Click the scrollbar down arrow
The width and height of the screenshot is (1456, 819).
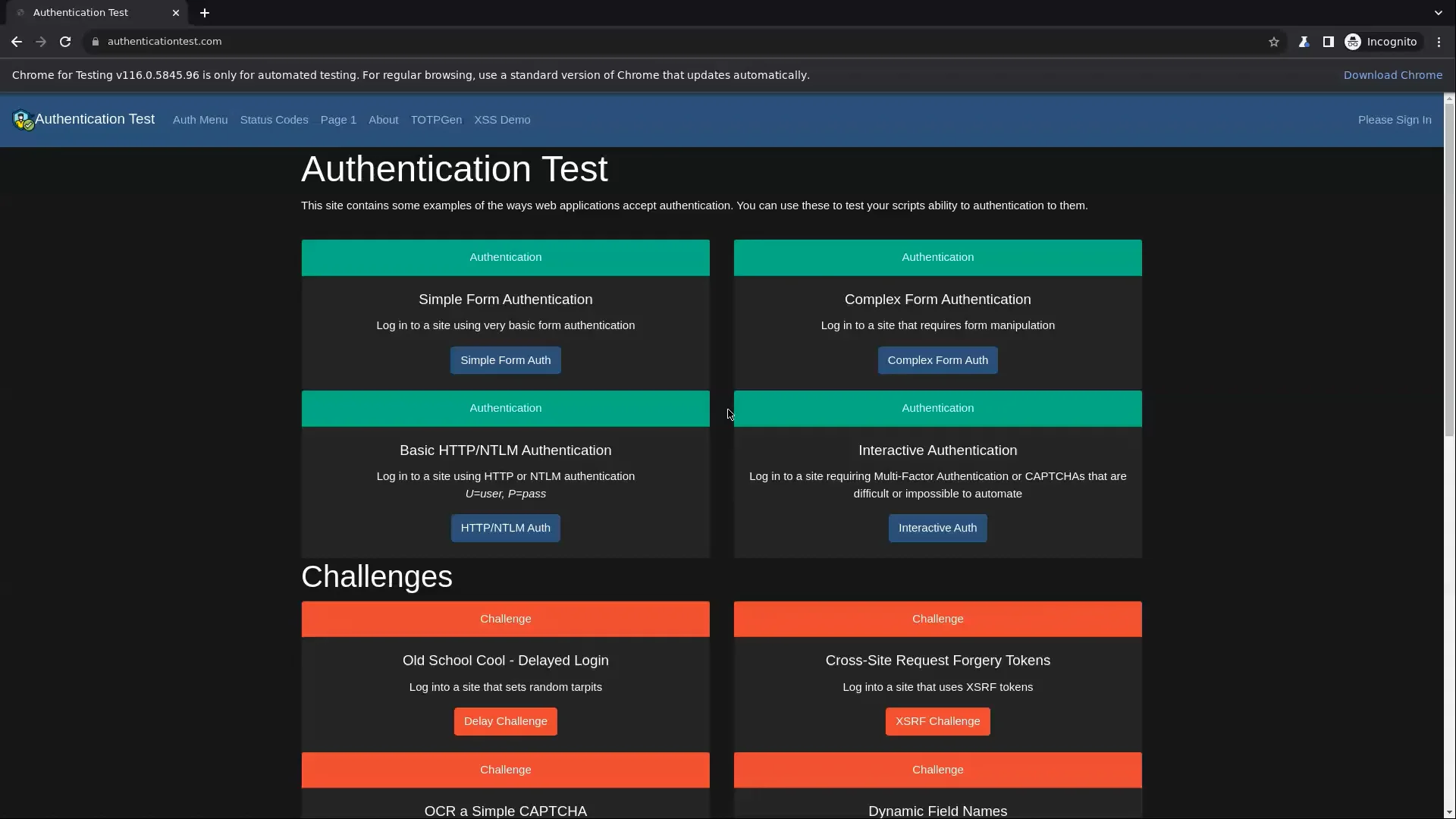(x=1449, y=813)
